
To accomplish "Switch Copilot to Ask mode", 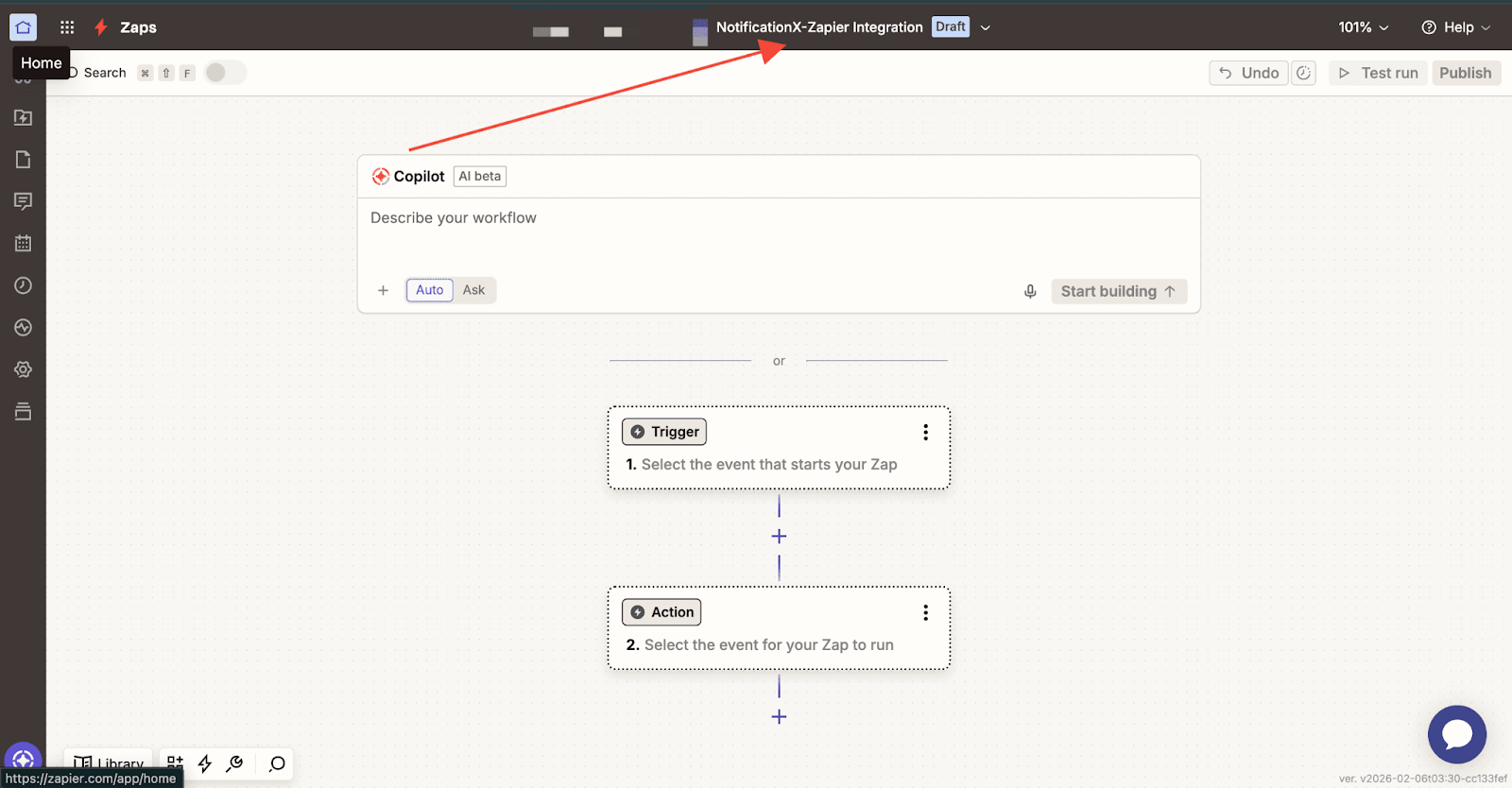I will [x=473, y=290].
